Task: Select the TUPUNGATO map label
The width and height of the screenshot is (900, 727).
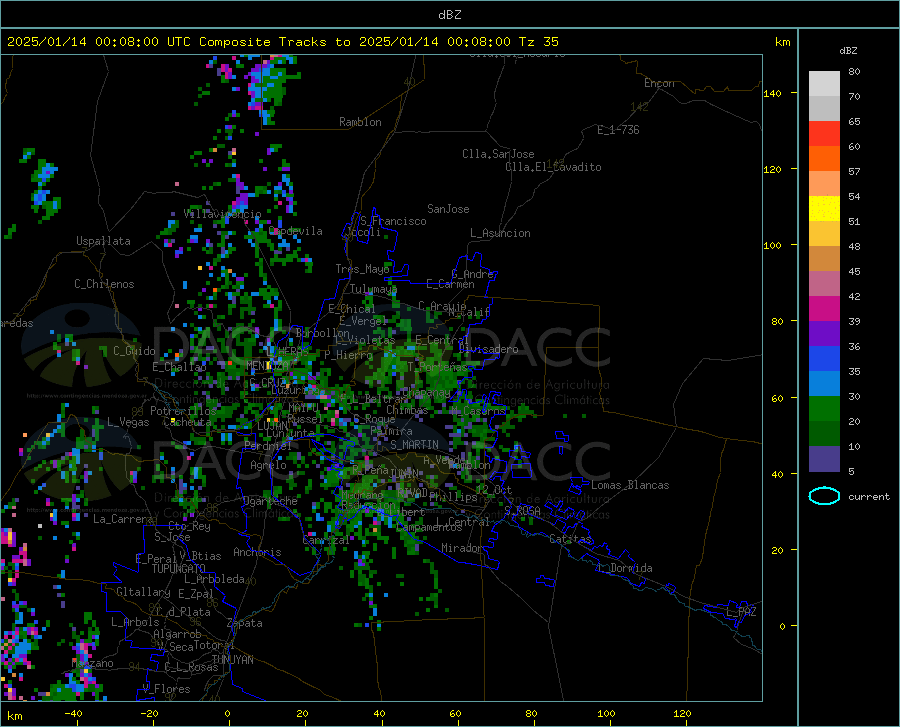Action: click(179, 569)
